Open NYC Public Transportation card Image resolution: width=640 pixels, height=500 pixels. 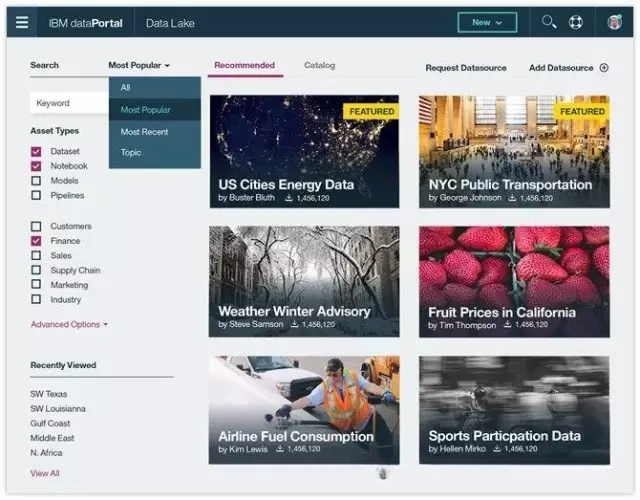point(514,152)
